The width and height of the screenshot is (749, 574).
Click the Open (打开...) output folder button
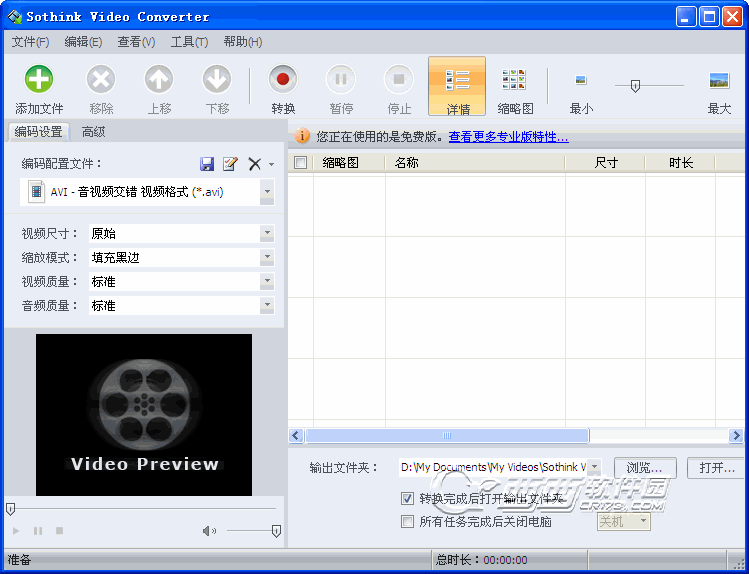click(x=716, y=468)
